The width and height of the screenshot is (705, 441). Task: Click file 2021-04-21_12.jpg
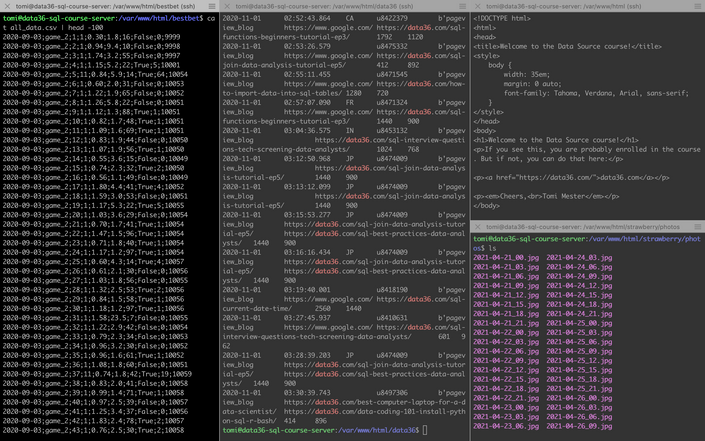[506, 295]
